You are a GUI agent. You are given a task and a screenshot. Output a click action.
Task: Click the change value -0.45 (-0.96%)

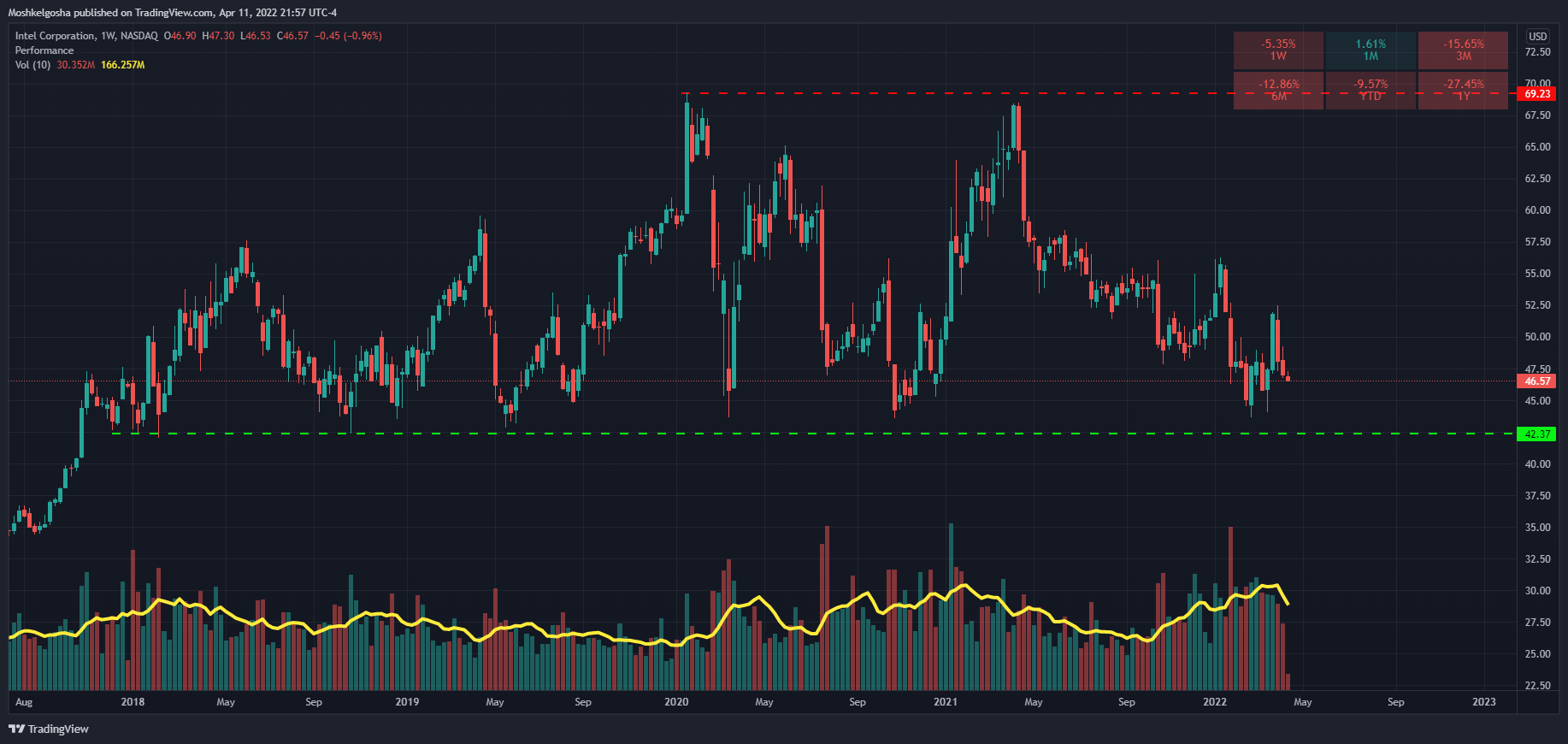(x=348, y=36)
